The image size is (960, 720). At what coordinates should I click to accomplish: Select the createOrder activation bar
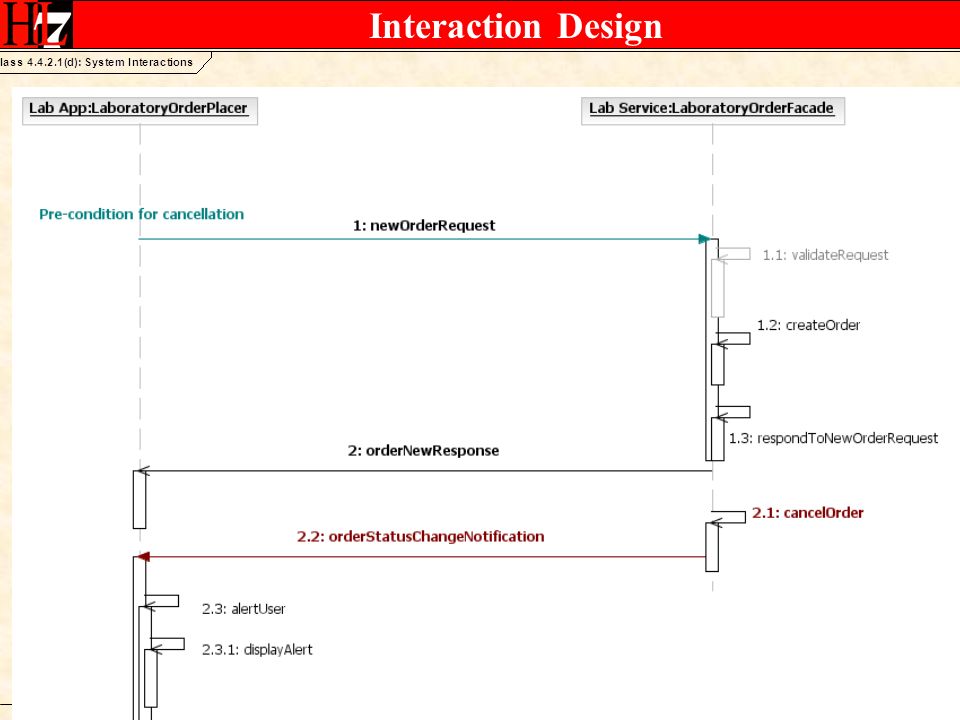pos(718,364)
